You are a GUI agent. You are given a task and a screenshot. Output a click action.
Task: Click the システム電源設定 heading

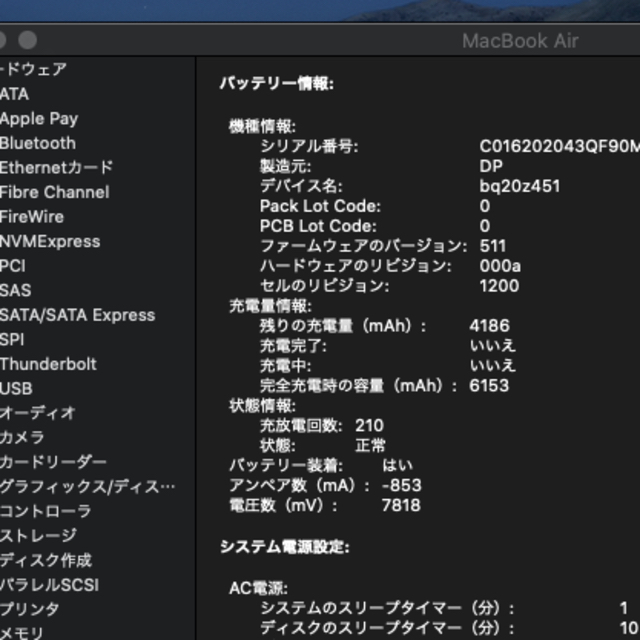click(x=285, y=547)
